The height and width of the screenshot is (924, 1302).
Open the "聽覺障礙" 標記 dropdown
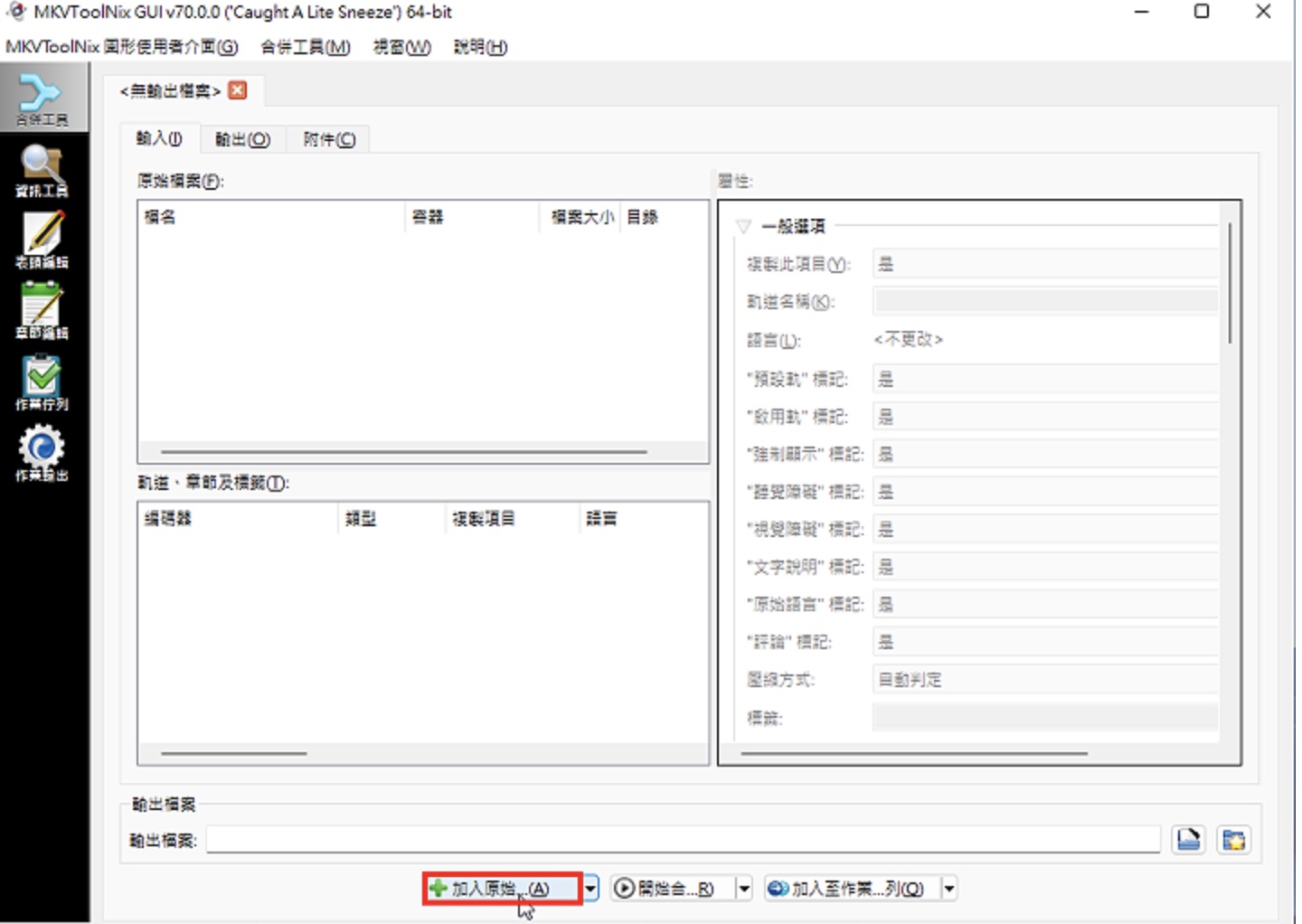coord(1044,492)
